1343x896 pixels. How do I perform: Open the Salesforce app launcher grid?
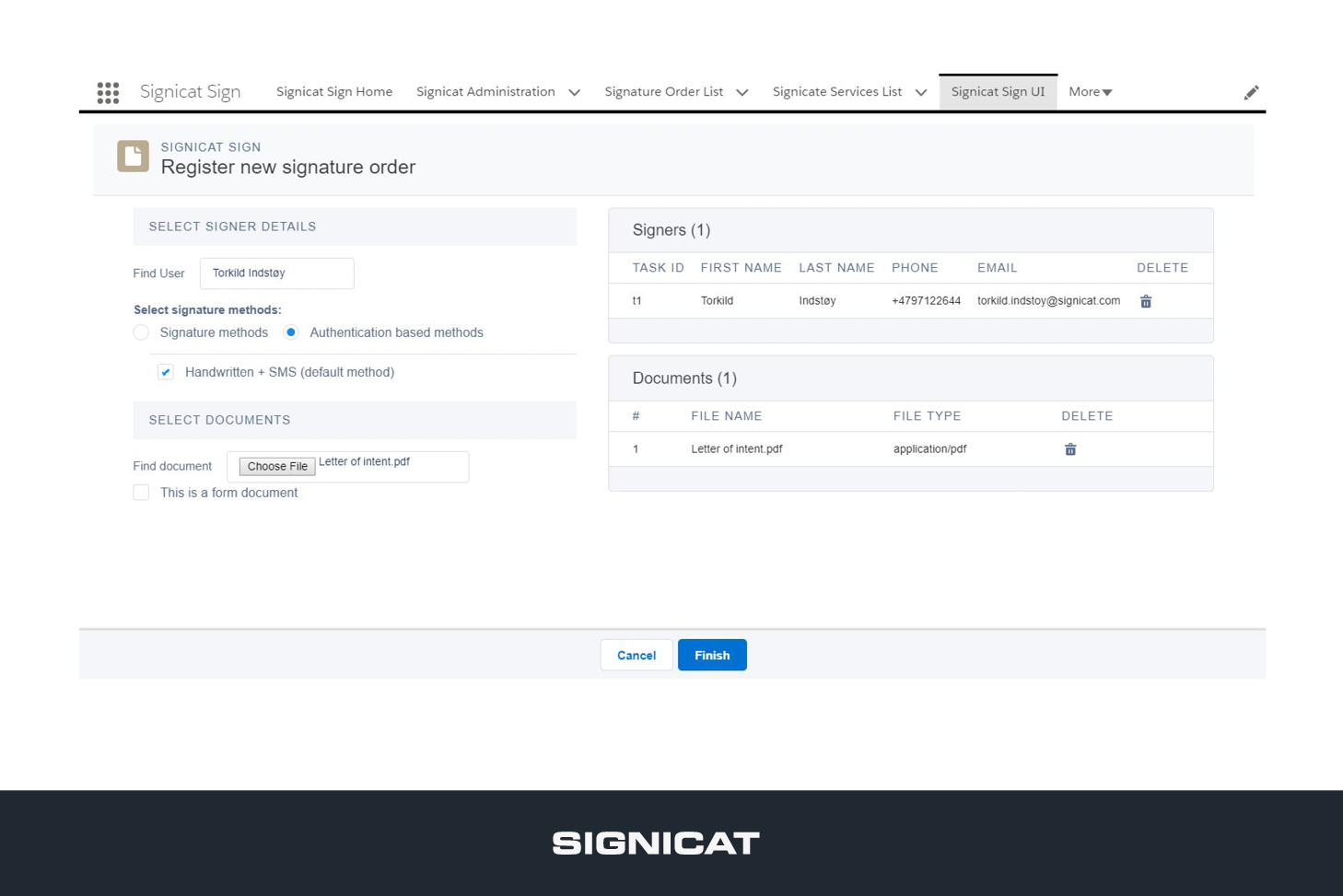point(108,92)
